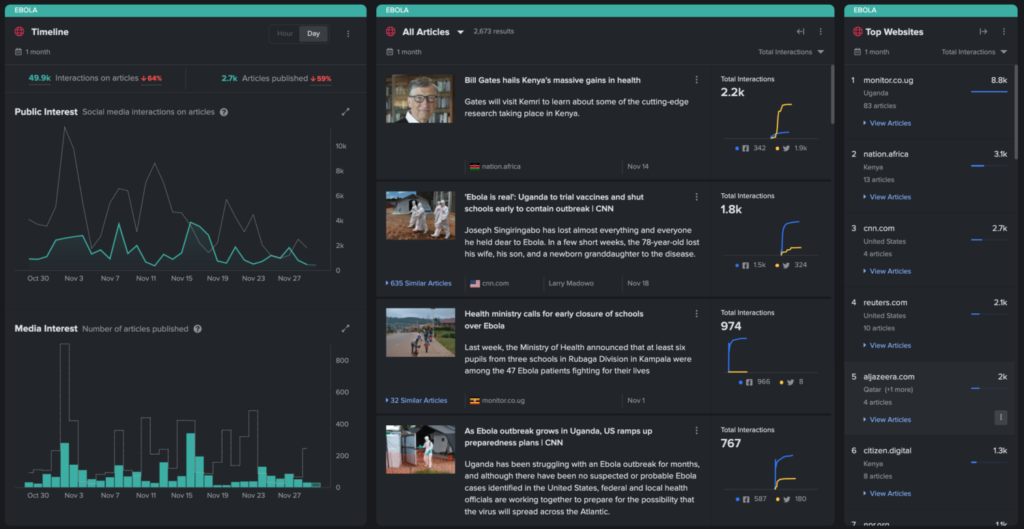Viewport: 1024px width, 529px height.
Task: Open the US ramps up preparedness headline
Action: 558,436
